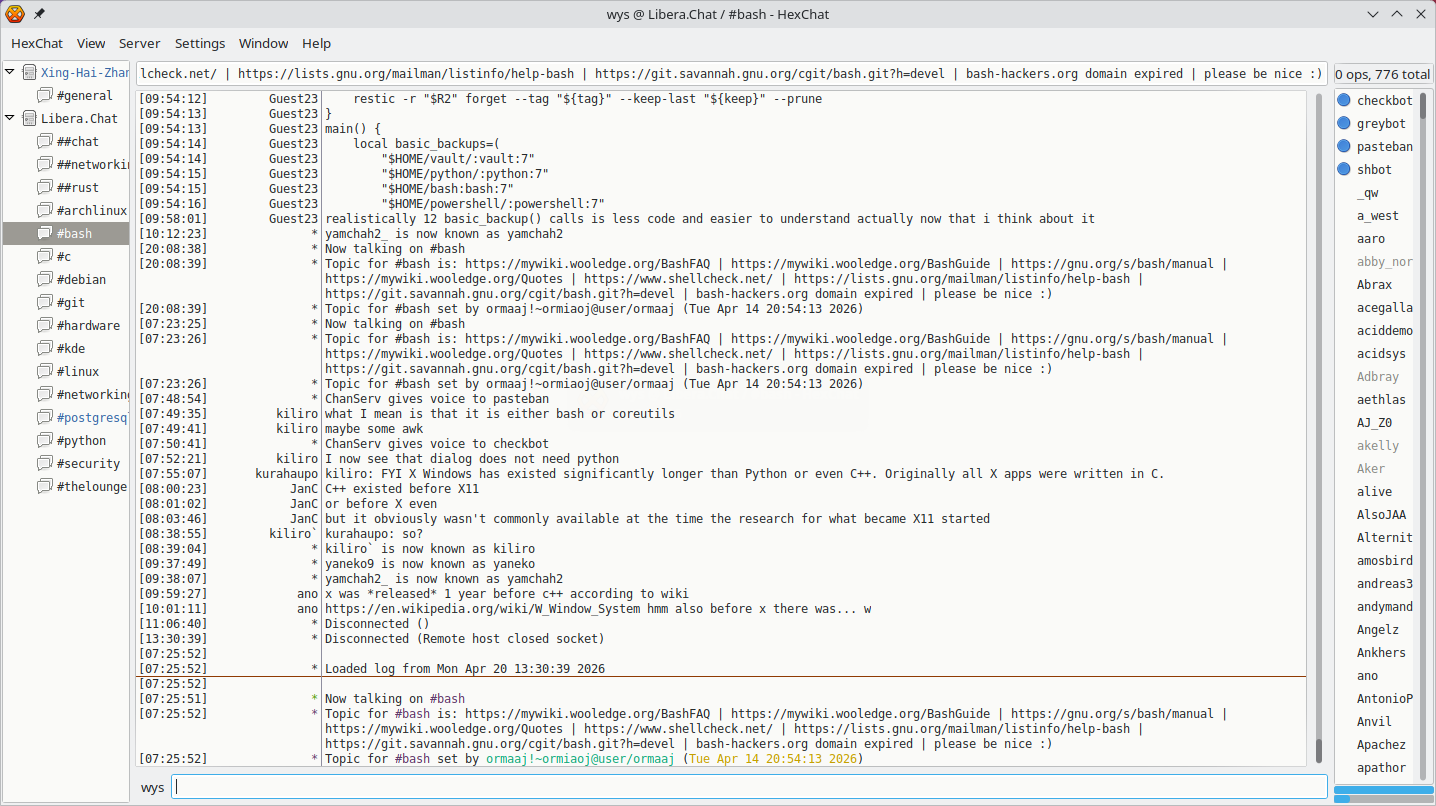
Task: Open the Server menu
Action: point(140,43)
